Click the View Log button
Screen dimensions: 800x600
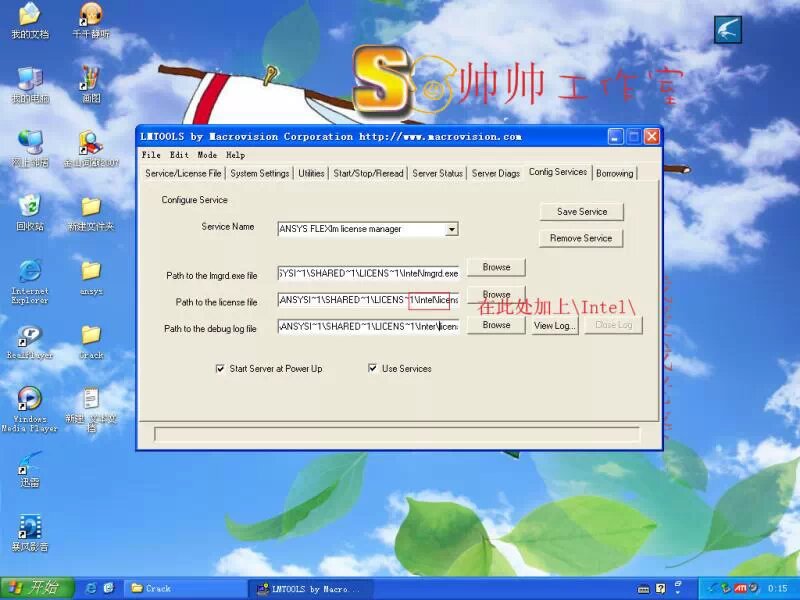point(555,325)
